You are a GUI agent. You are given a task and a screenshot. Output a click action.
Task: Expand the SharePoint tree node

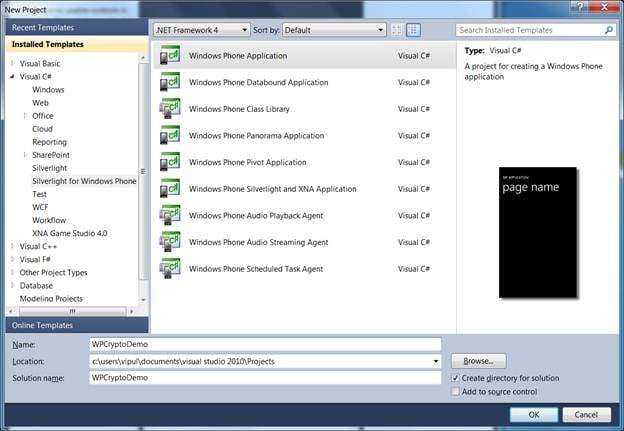25,155
